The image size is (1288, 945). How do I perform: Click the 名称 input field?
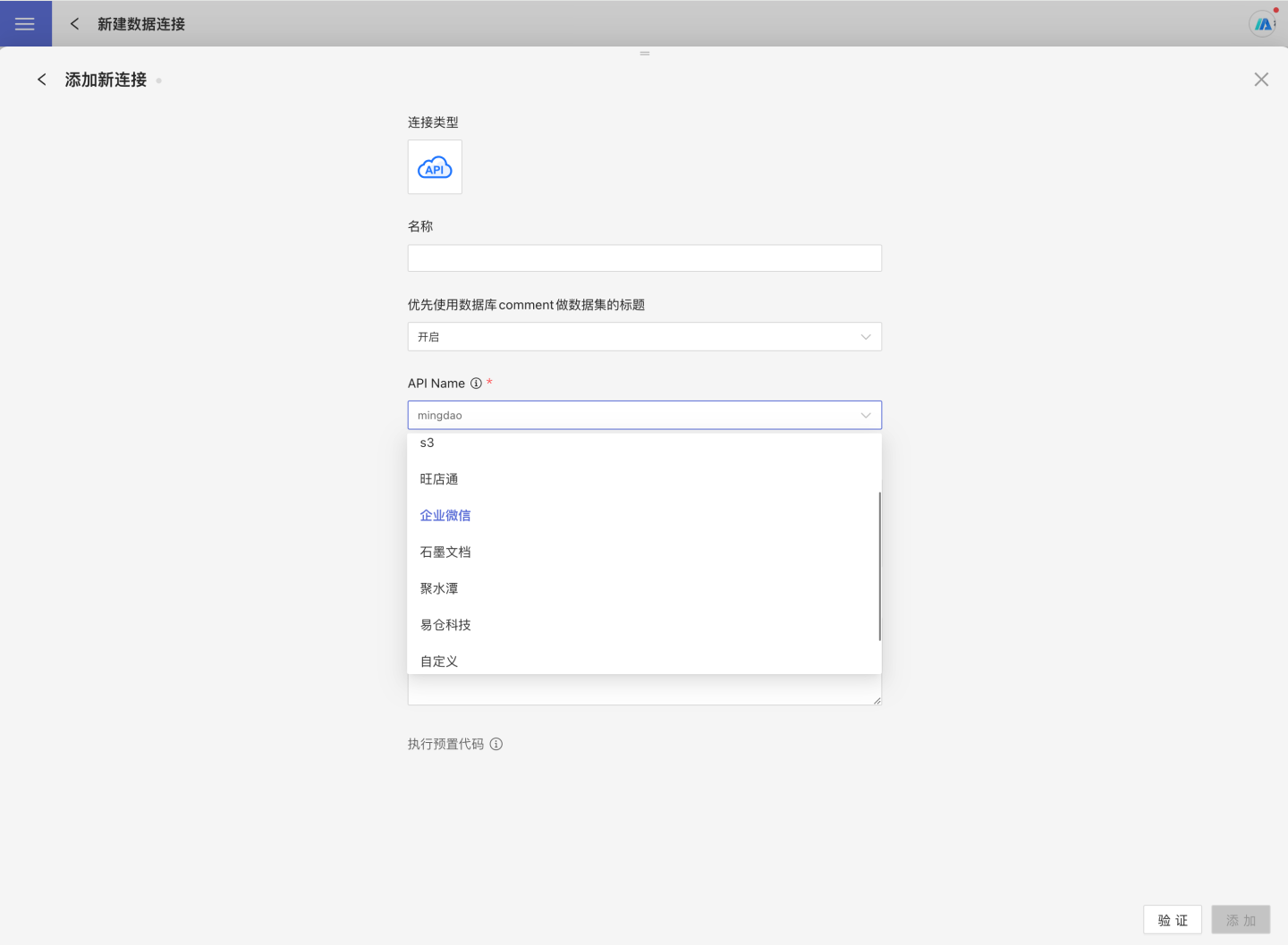(x=644, y=258)
